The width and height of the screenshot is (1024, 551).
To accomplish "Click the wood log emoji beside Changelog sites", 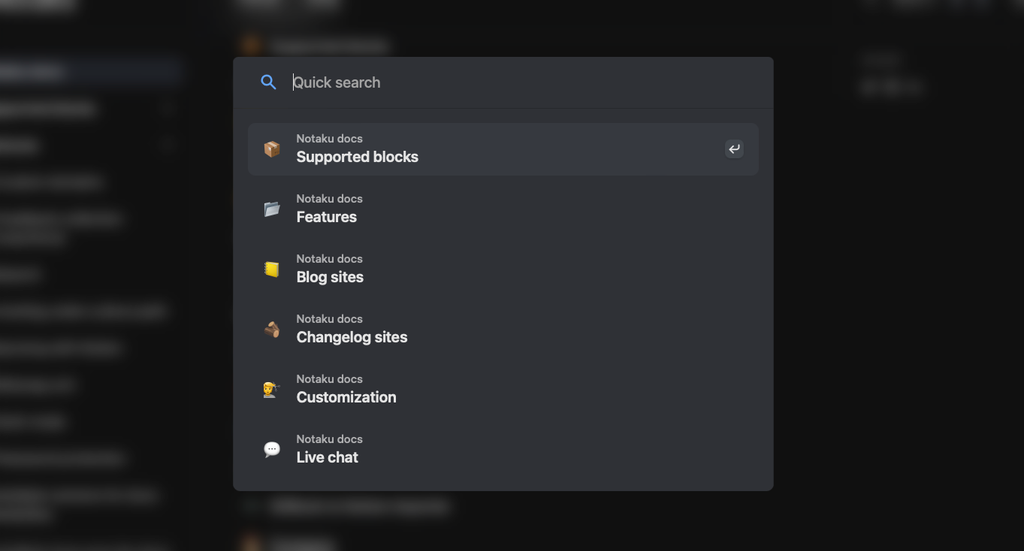I will [272, 329].
